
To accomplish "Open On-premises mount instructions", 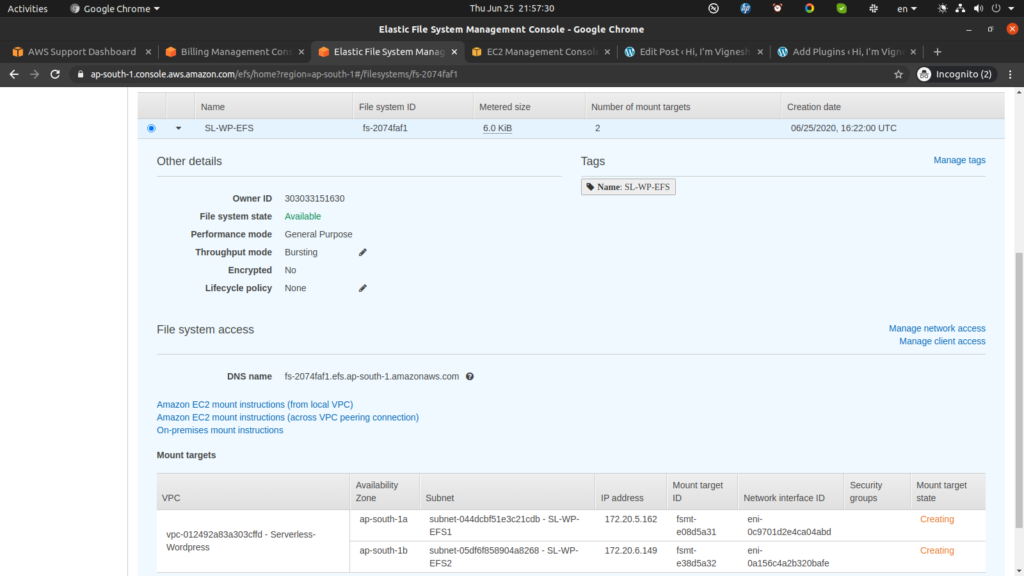I will (x=219, y=430).
